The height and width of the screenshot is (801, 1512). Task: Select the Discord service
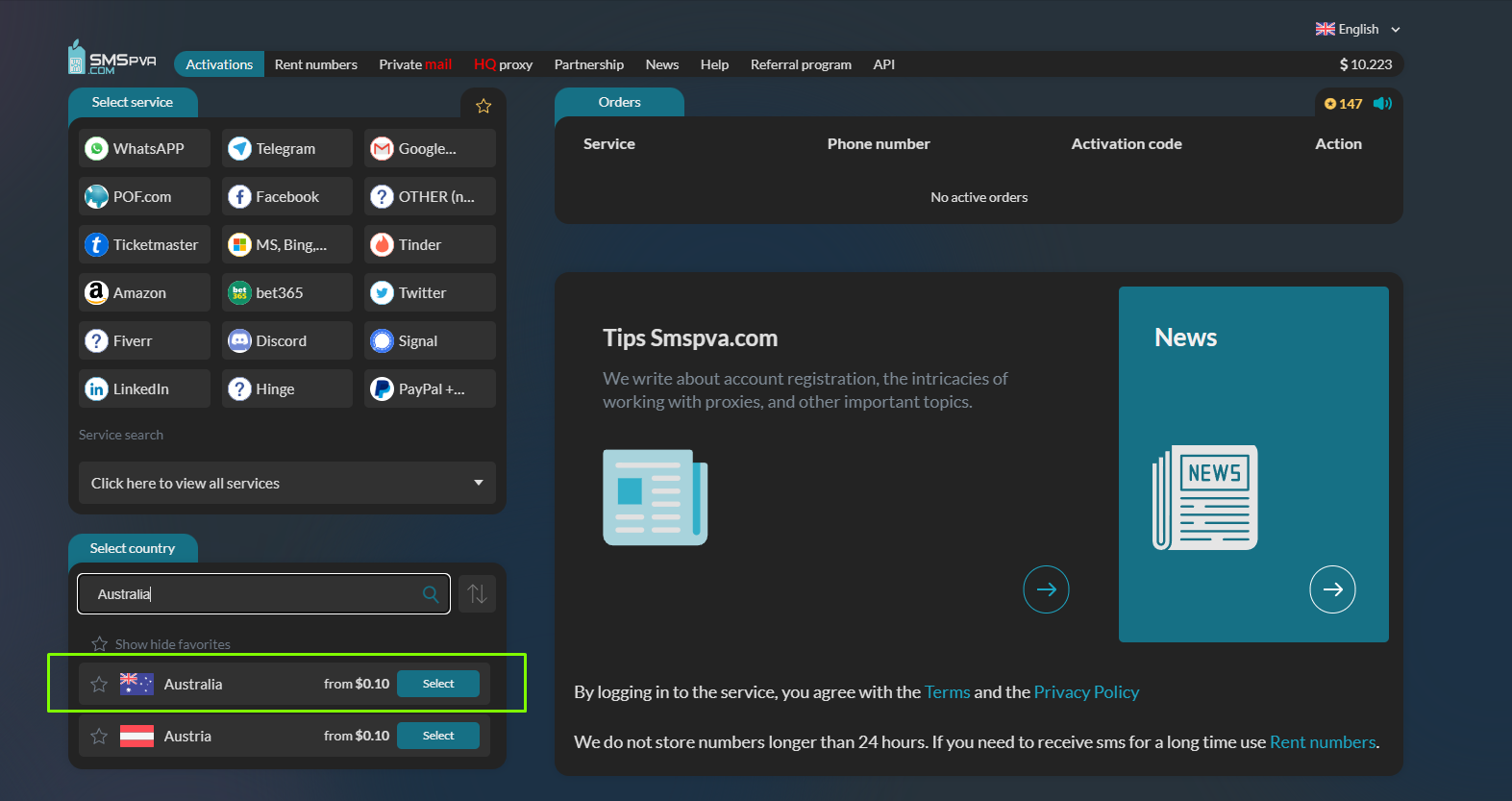pos(287,340)
